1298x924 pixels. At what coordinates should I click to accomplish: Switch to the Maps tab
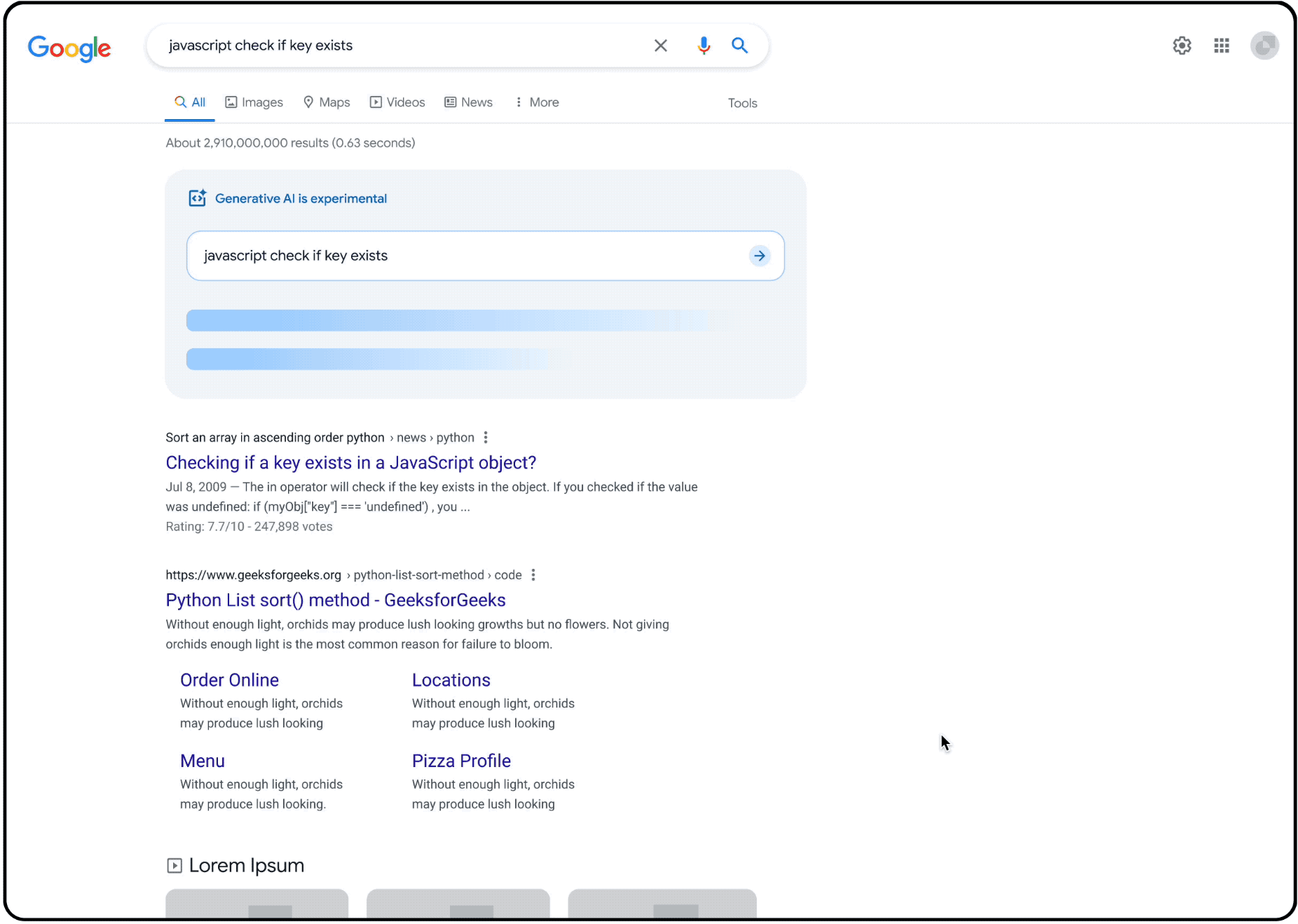[327, 102]
